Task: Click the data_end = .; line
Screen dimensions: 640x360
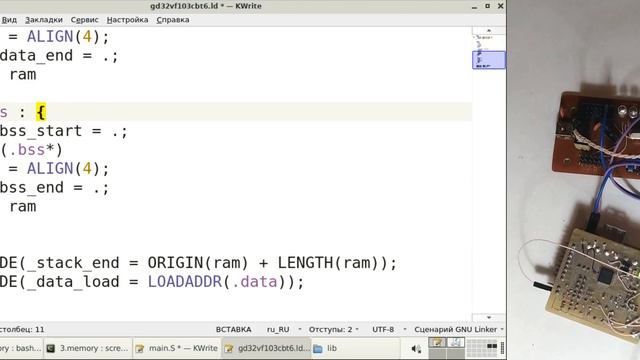Action: pyautogui.click(x=59, y=56)
